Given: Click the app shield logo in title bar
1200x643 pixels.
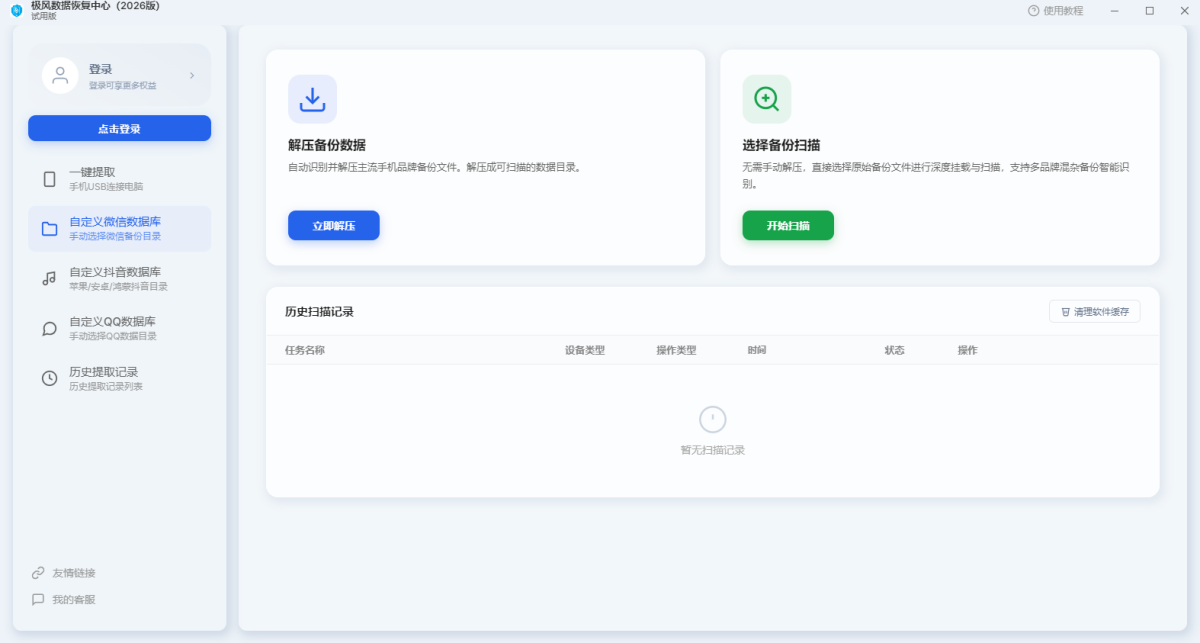Looking at the screenshot, I should pyautogui.click(x=16, y=11).
